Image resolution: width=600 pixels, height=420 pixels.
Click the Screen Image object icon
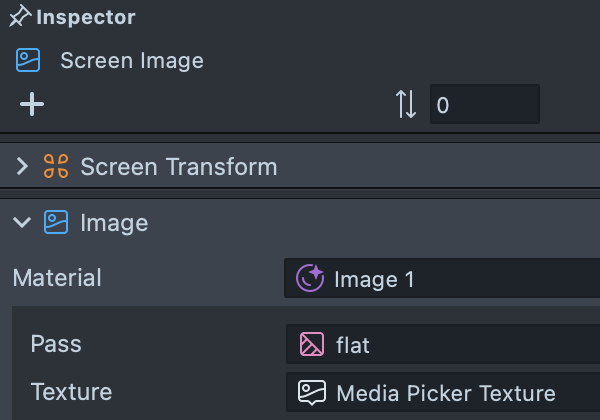pyautogui.click(x=27, y=61)
